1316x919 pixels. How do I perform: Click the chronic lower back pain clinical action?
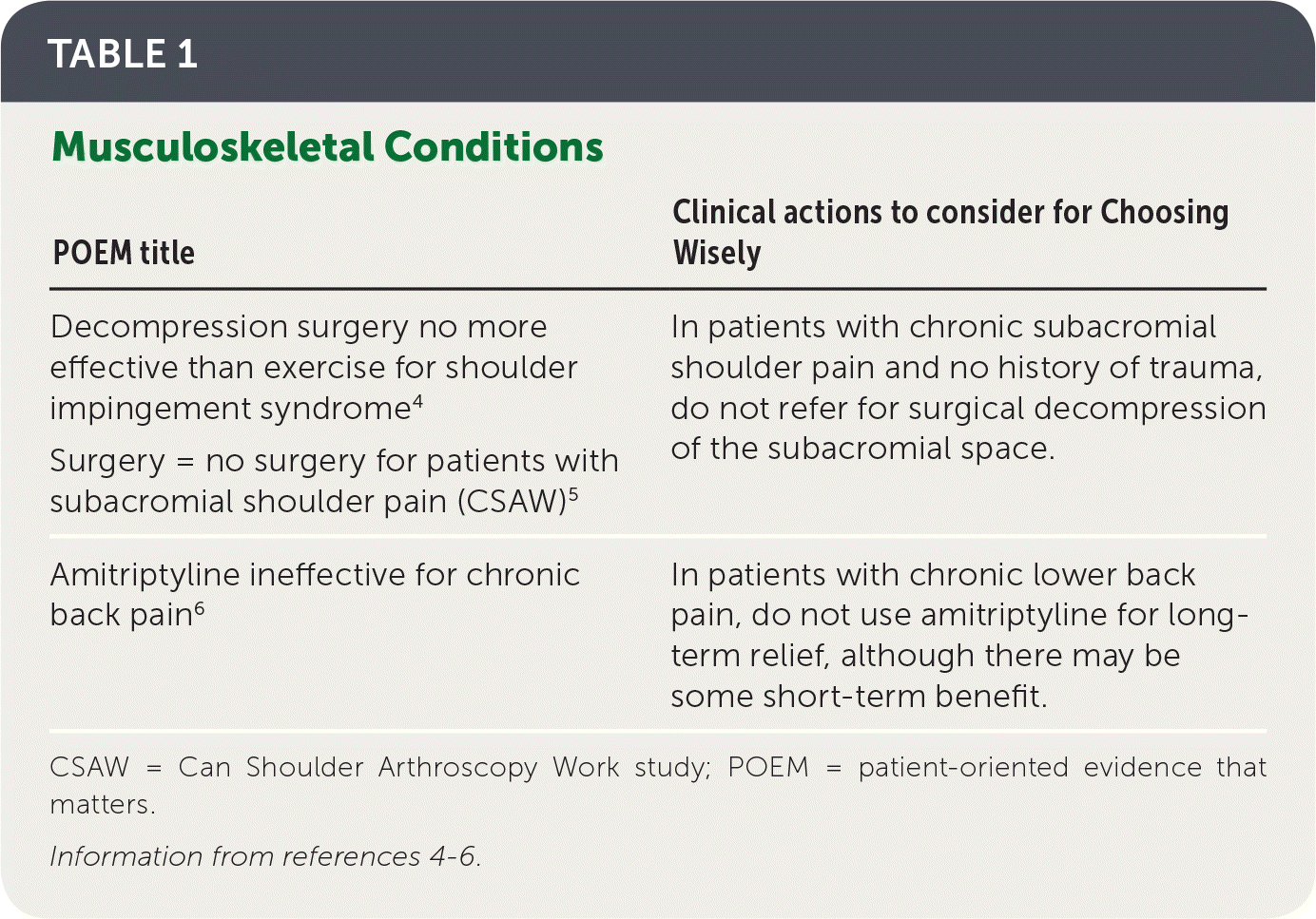click(x=958, y=635)
